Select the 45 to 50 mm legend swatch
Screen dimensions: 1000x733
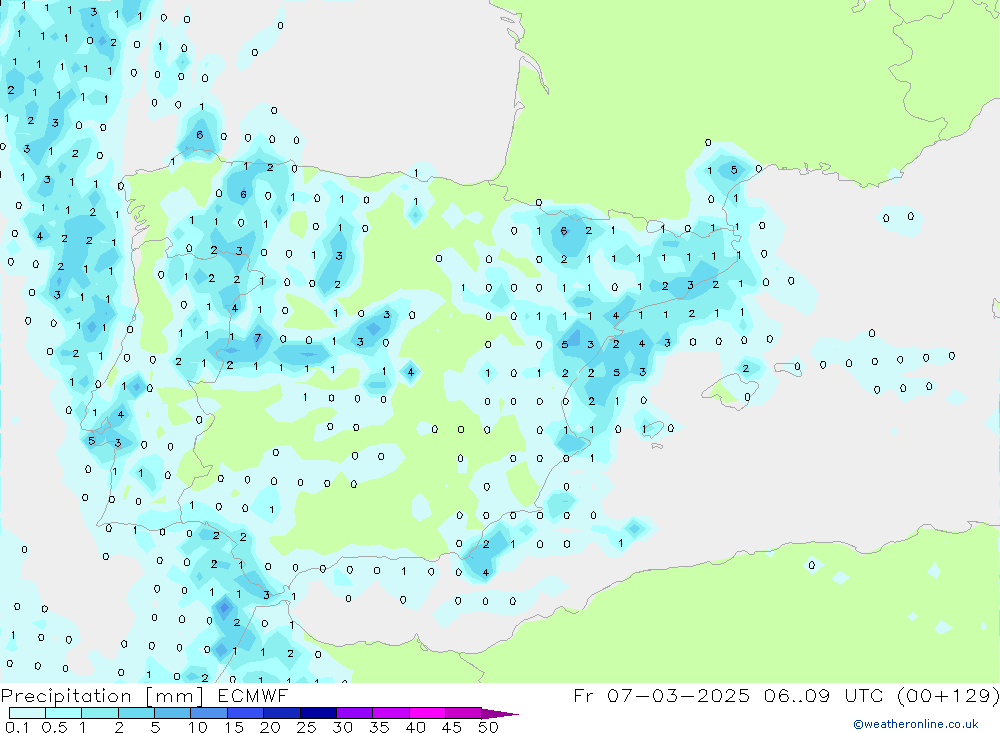pos(464,713)
